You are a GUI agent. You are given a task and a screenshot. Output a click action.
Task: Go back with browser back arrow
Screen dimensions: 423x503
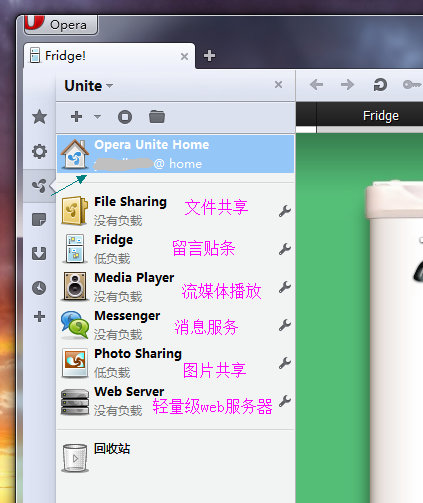pos(316,85)
